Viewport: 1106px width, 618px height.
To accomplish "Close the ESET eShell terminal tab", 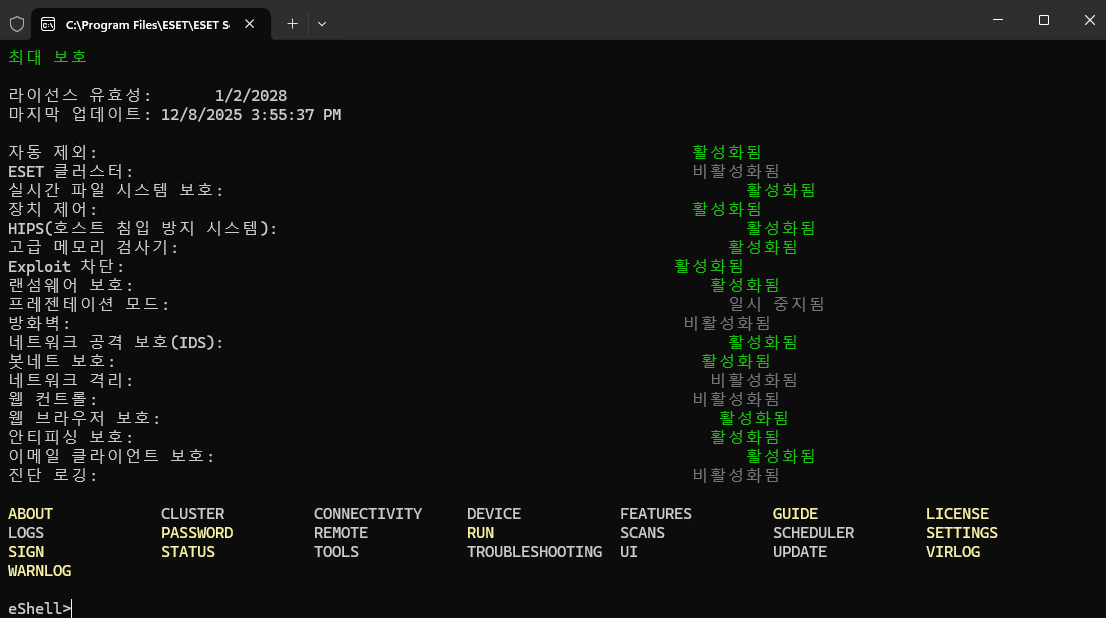I will pyautogui.click(x=252, y=23).
